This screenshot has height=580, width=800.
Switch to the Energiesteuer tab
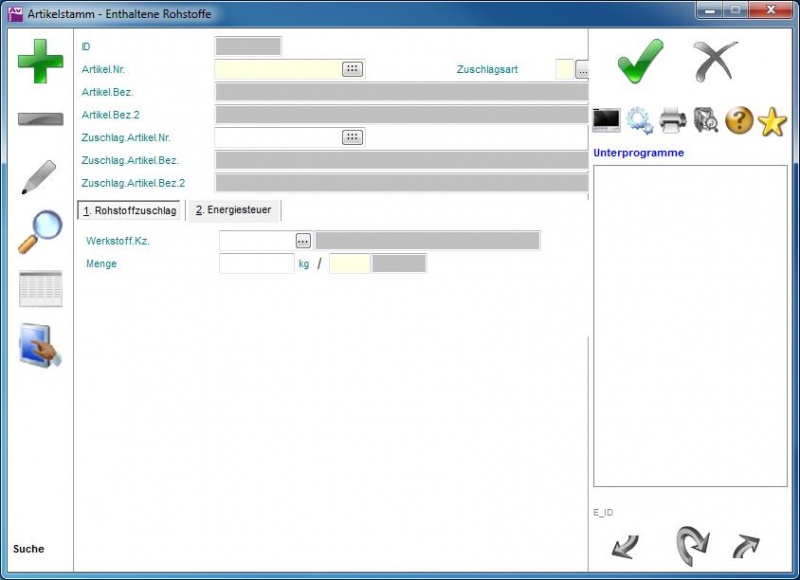coord(233,211)
